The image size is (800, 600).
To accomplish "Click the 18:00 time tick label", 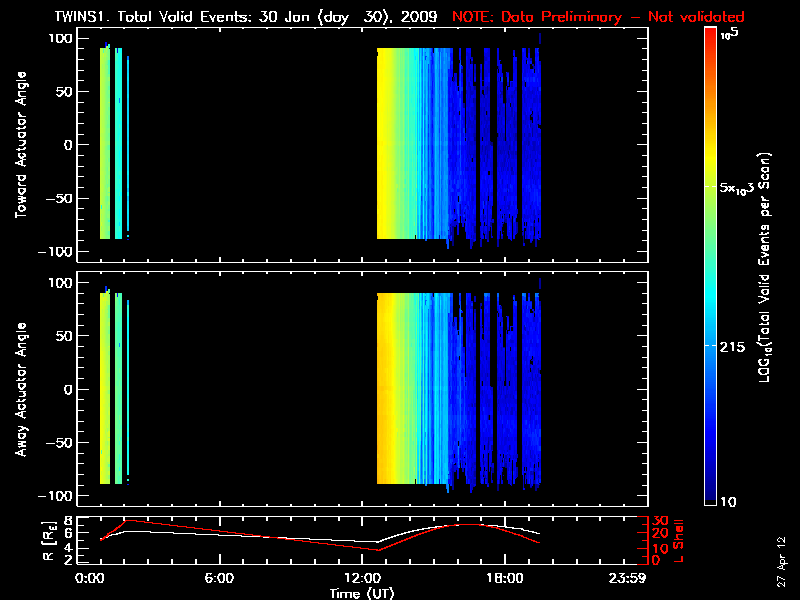I will [504, 578].
